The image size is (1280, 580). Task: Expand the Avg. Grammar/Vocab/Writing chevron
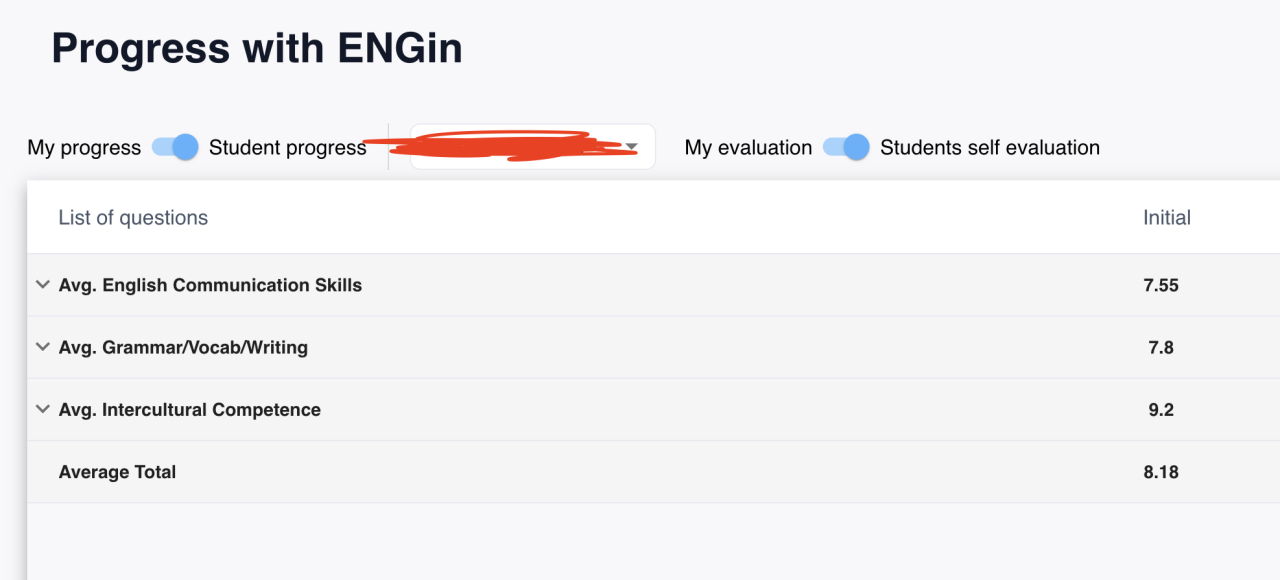(42, 347)
